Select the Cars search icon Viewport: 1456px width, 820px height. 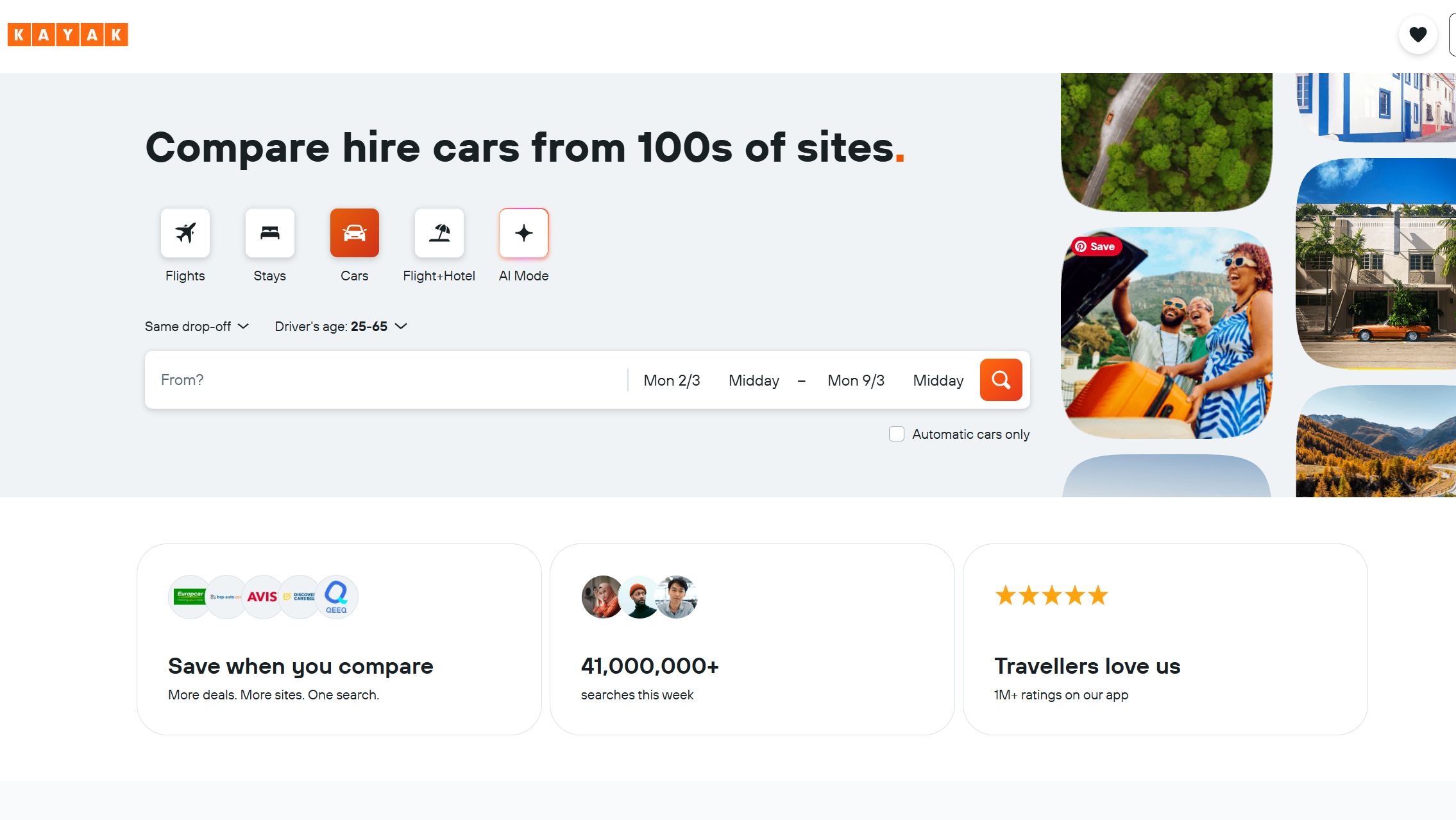pos(354,233)
